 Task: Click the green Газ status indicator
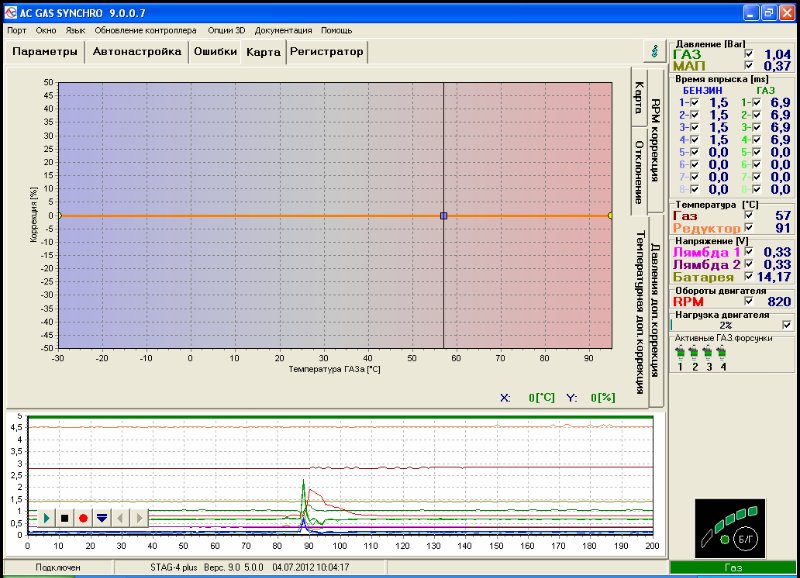(x=733, y=569)
